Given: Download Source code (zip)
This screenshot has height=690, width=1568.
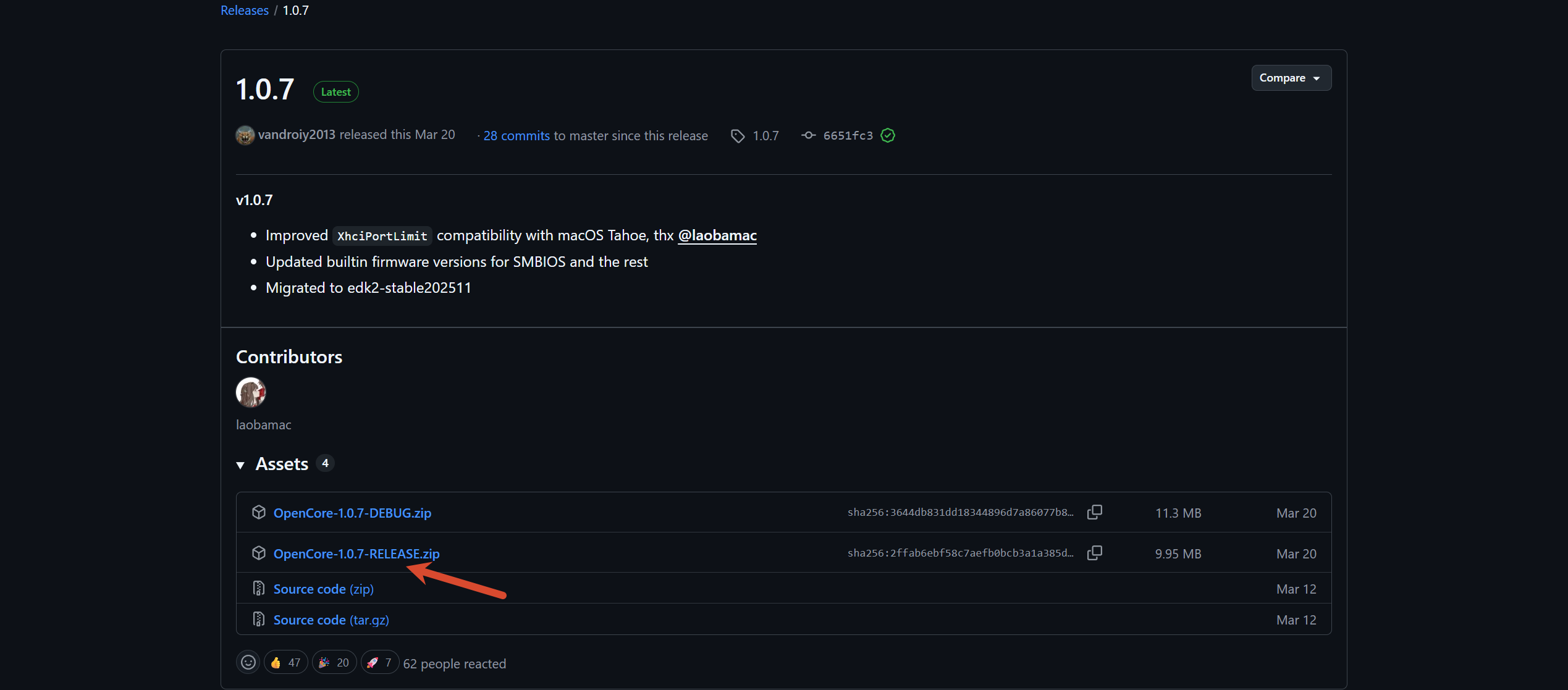Looking at the screenshot, I should point(324,589).
